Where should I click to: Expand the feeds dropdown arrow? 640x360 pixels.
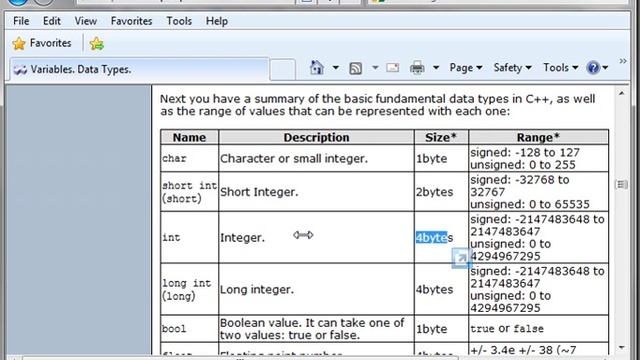375,67
